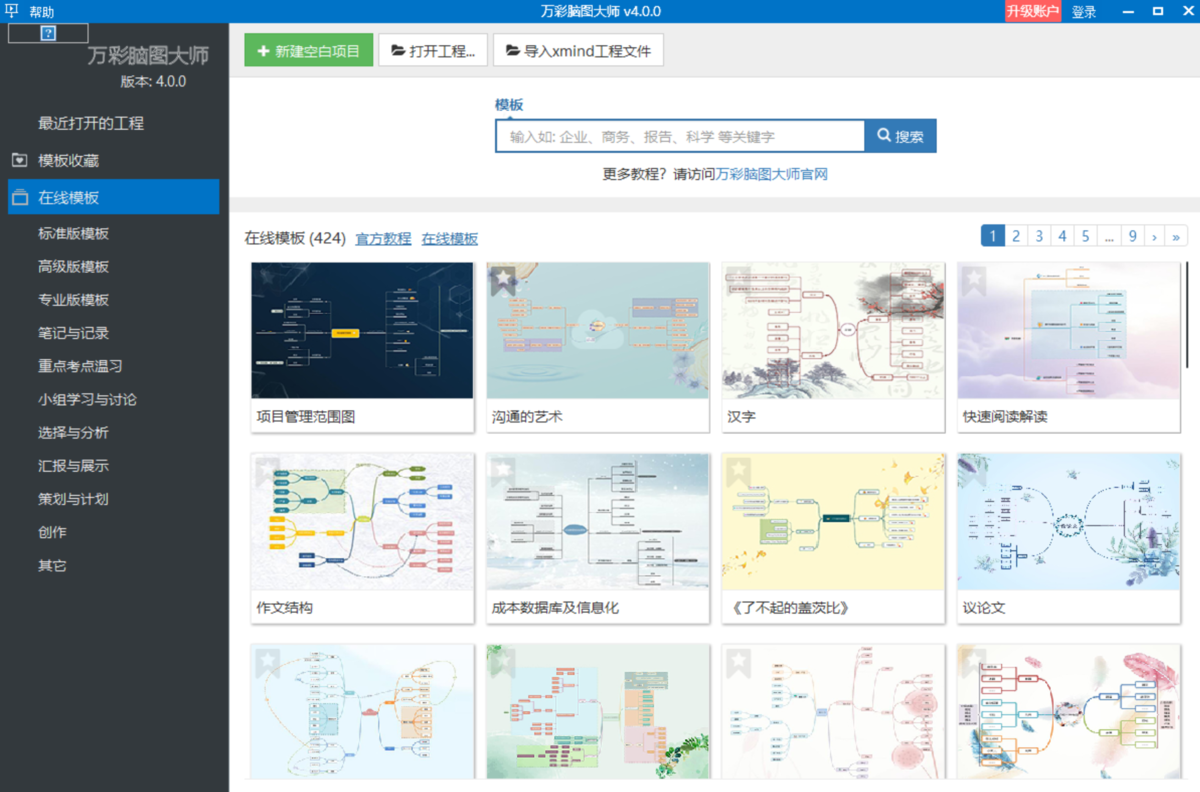Select 在线模板 sidebar item

[113, 197]
